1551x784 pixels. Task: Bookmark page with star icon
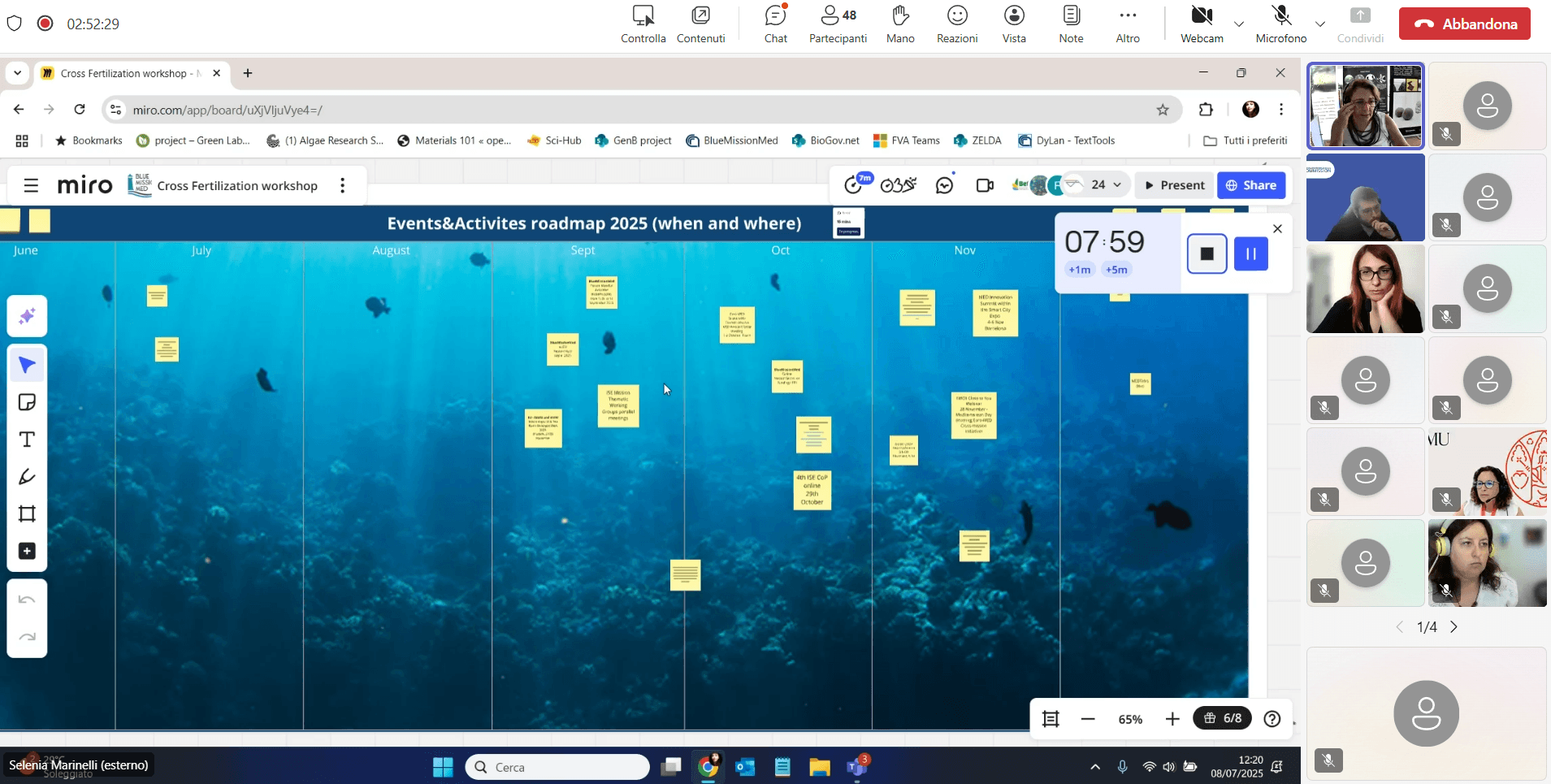coord(1163,110)
